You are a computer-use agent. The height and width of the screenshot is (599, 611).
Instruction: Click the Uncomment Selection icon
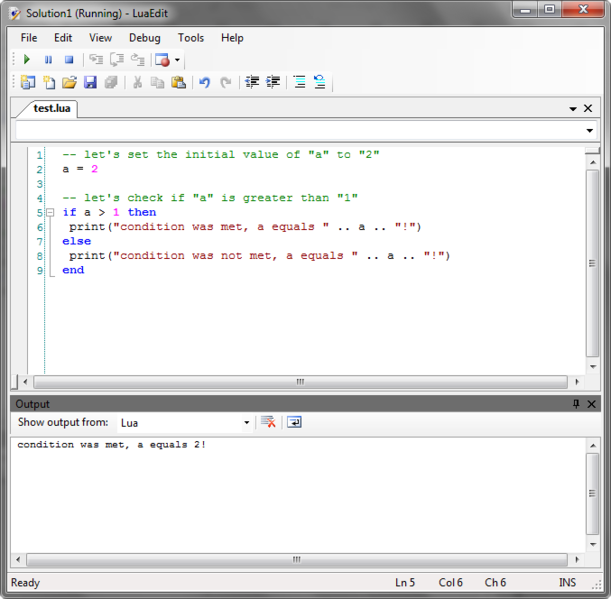coord(320,82)
